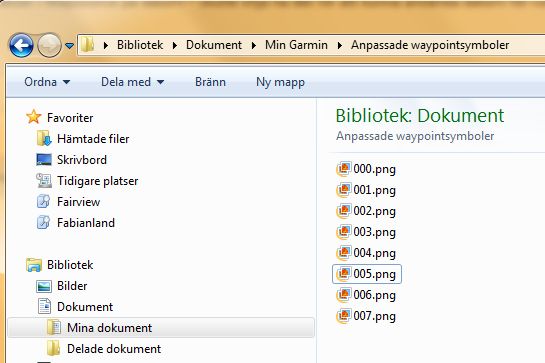This screenshot has height=363, width=545.
Task: Select Dokument library in tree
Action: (85, 307)
